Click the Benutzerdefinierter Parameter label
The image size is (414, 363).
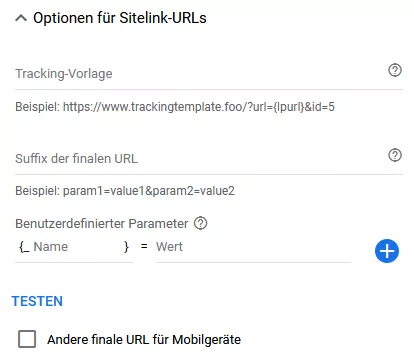tap(102, 224)
